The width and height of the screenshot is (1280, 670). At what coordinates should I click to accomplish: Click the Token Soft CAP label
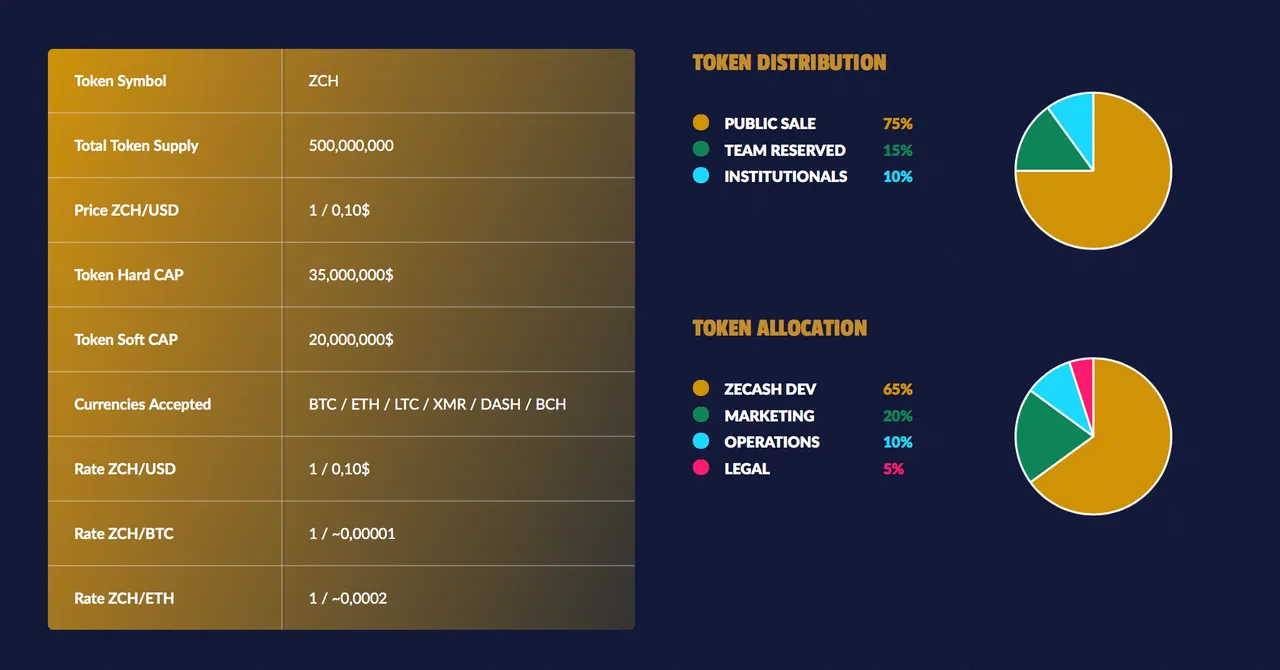click(x=126, y=340)
